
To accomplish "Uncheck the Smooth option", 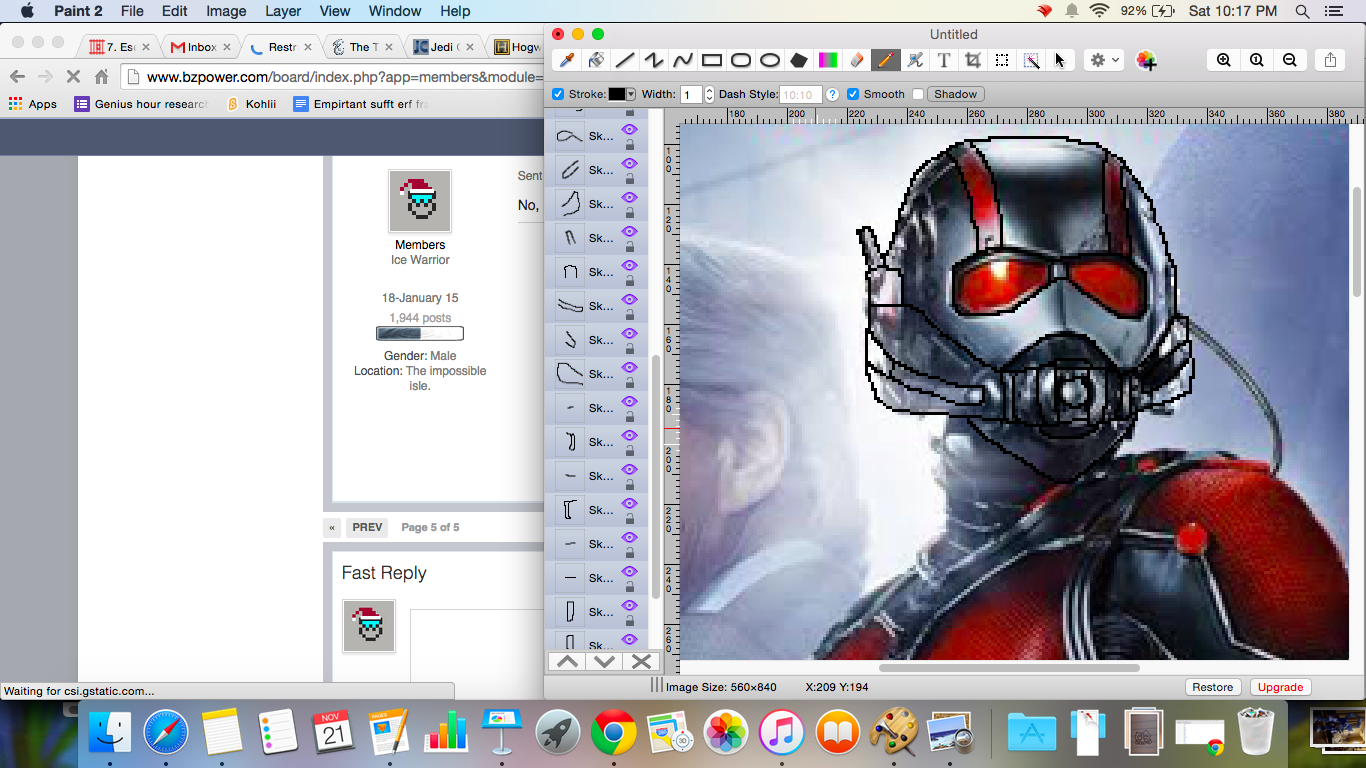I will click(853, 93).
